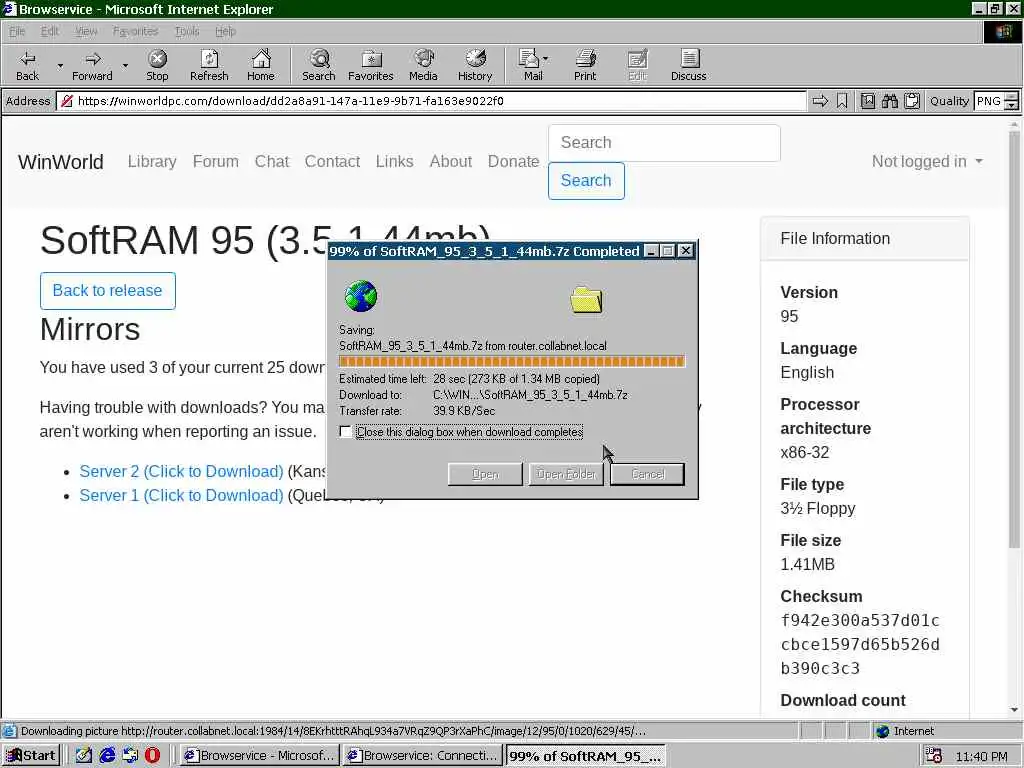The width and height of the screenshot is (1024, 768).
Task: Open the Contact nav link
Action: pyautogui.click(x=332, y=161)
